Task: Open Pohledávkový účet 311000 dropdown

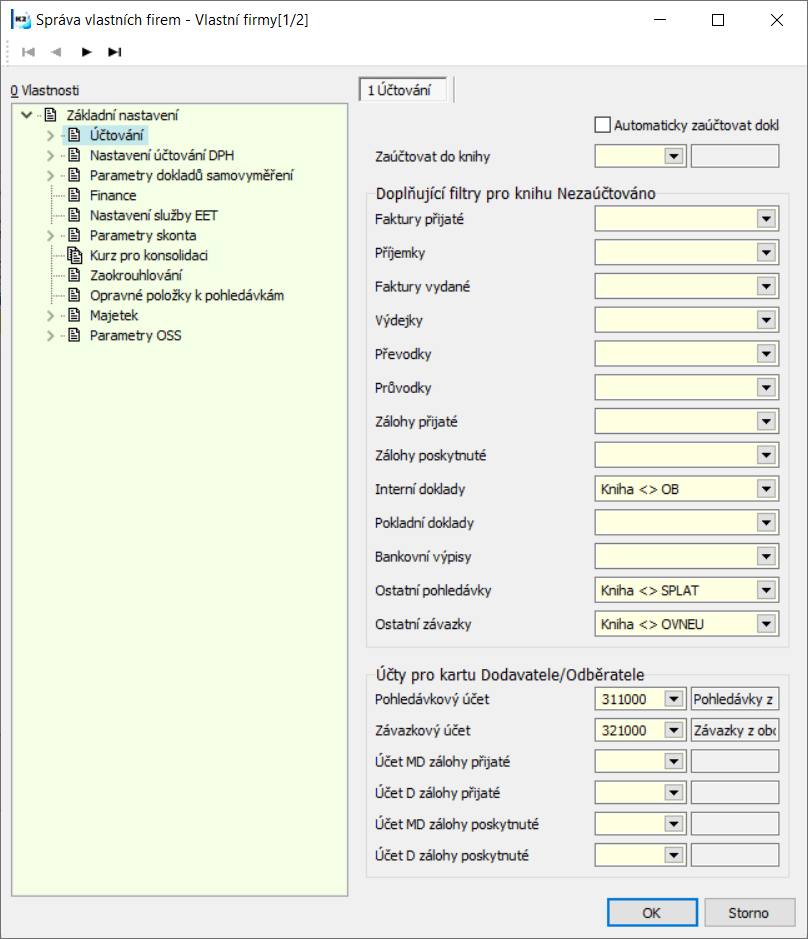Action: (x=674, y=699)
